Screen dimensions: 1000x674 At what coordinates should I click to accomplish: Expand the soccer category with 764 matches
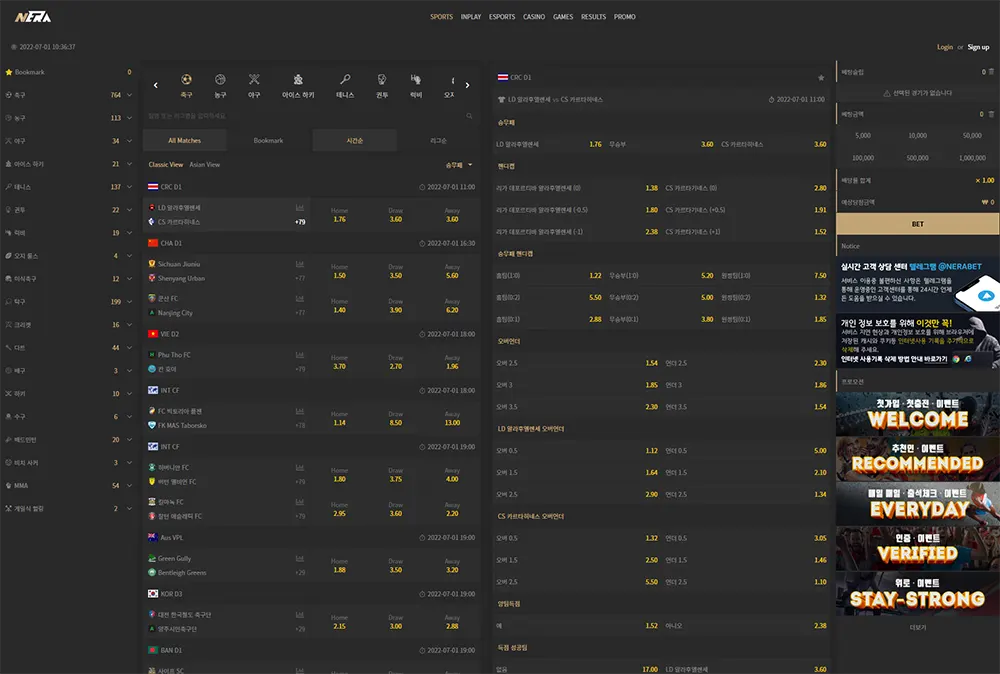[129, 95]
